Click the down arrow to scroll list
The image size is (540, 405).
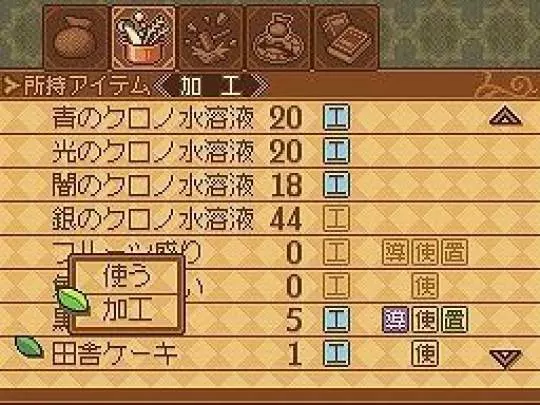pyautogui.click(x=506, y=359)
